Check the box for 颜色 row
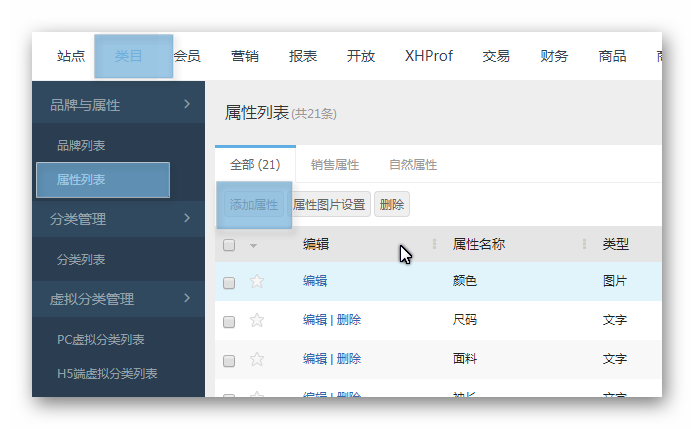This screenshot has width=694, height=429. tap(229, 283)
